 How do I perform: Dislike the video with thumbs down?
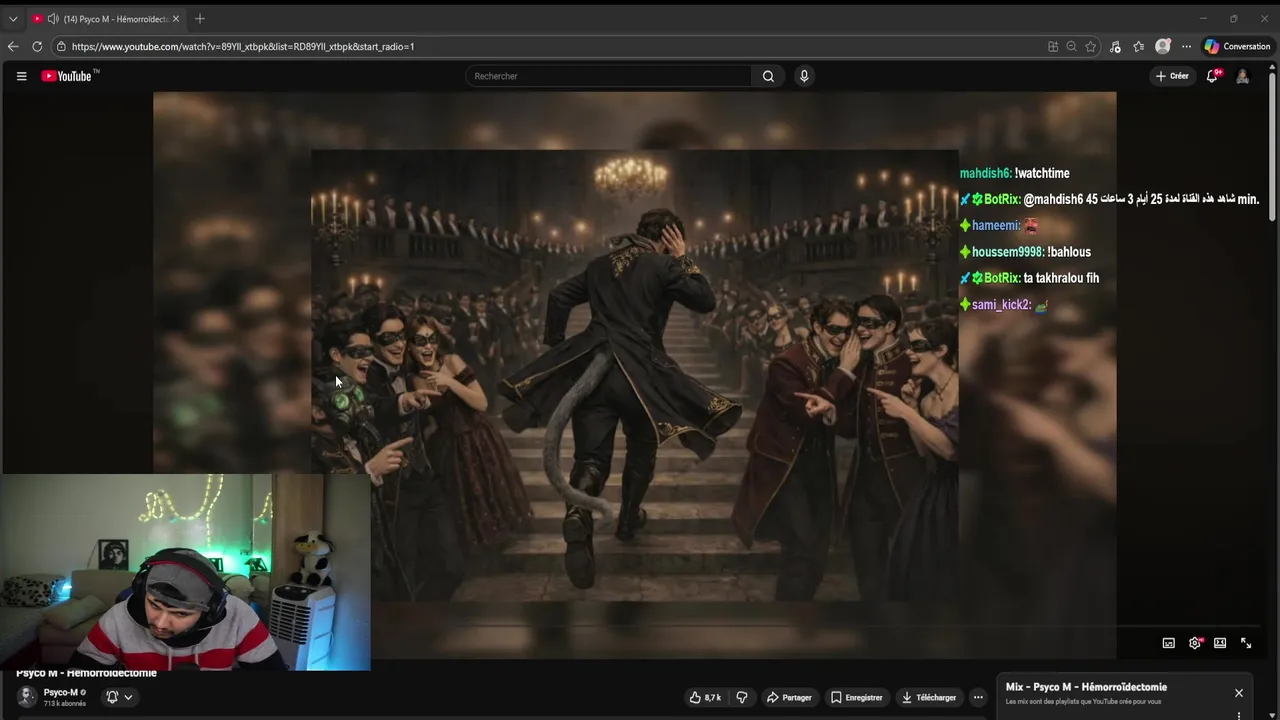(742, 697)
